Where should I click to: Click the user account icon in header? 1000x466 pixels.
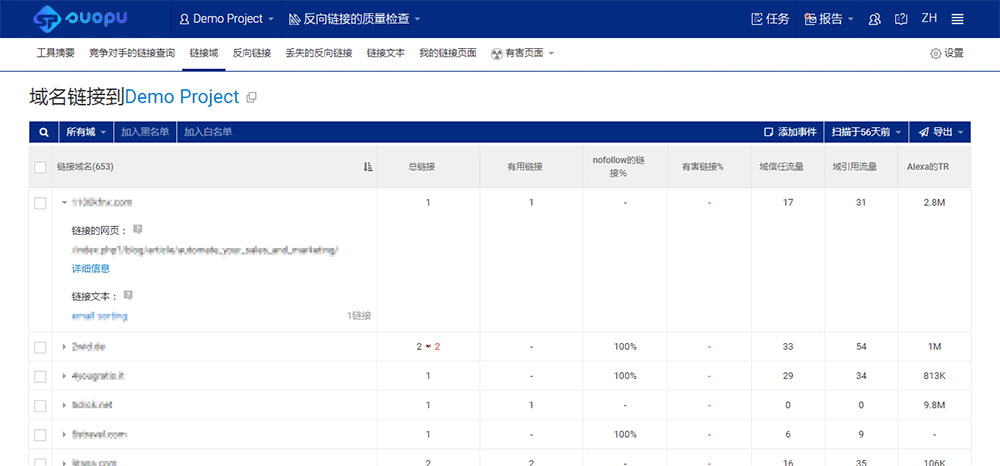(x=875, y=19)
